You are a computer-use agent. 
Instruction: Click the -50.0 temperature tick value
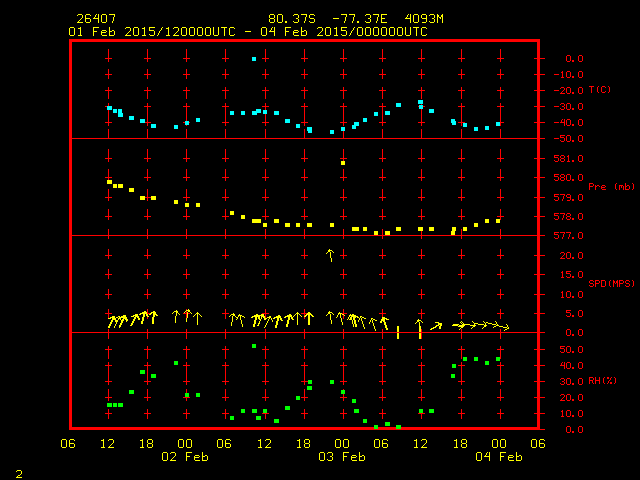569,139
